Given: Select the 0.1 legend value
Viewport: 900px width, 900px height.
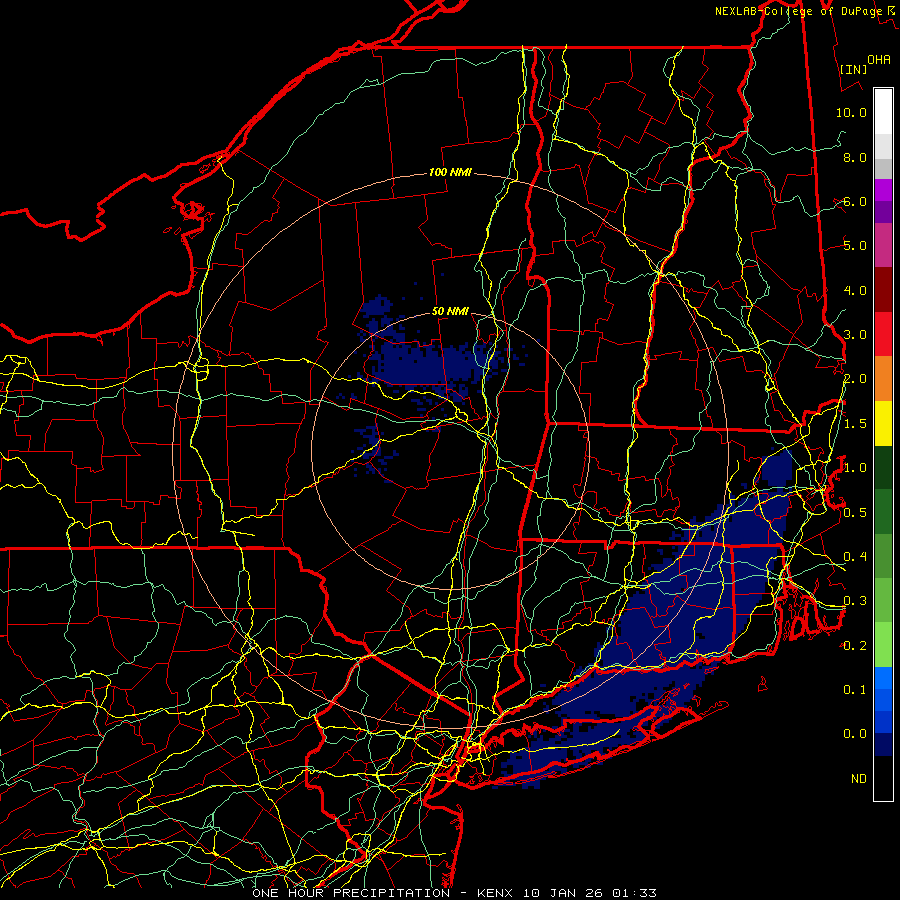Looking at the screenshot, I should tap(855, 689).
